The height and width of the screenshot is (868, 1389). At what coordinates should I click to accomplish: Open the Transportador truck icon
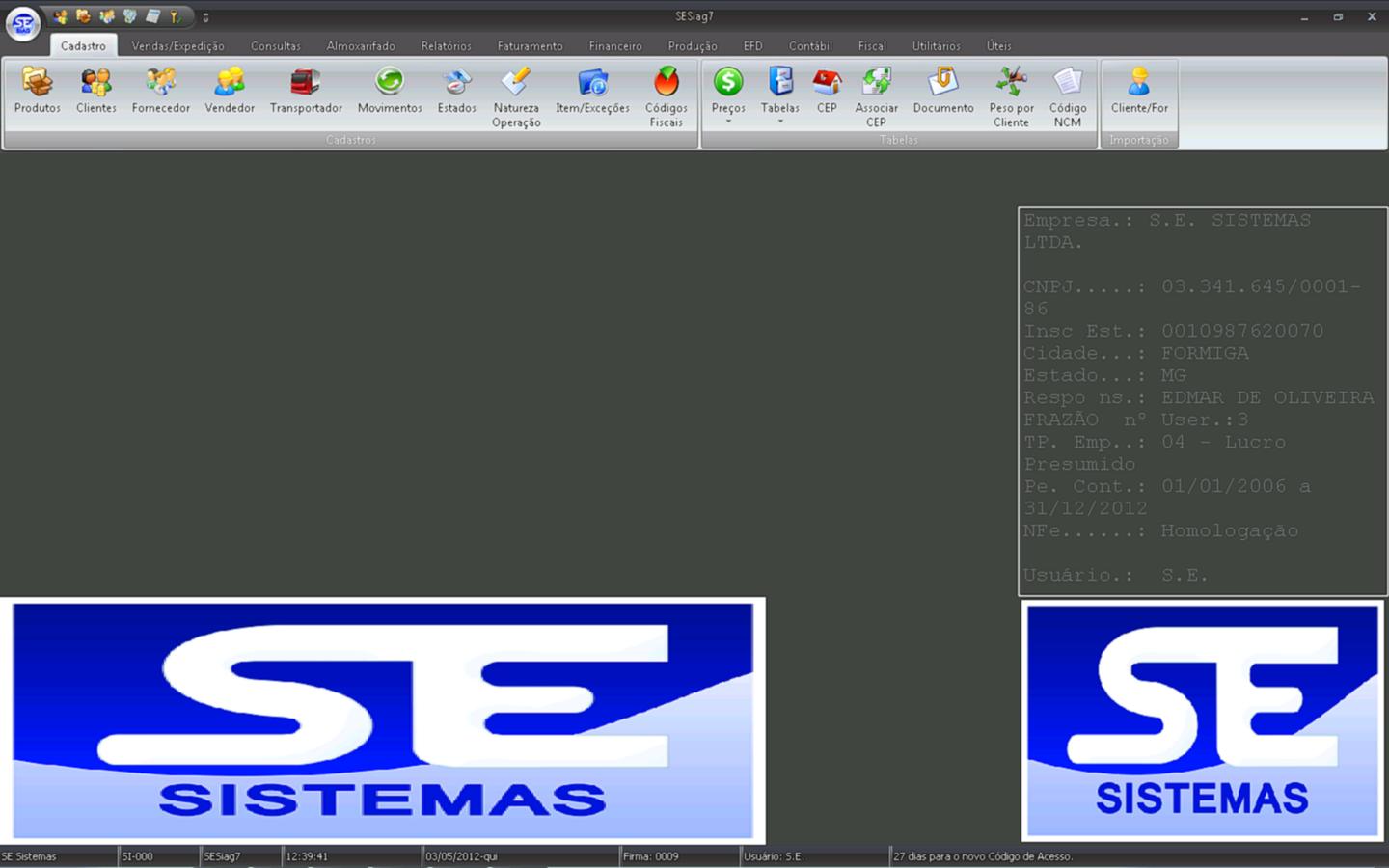pos(306,92)
